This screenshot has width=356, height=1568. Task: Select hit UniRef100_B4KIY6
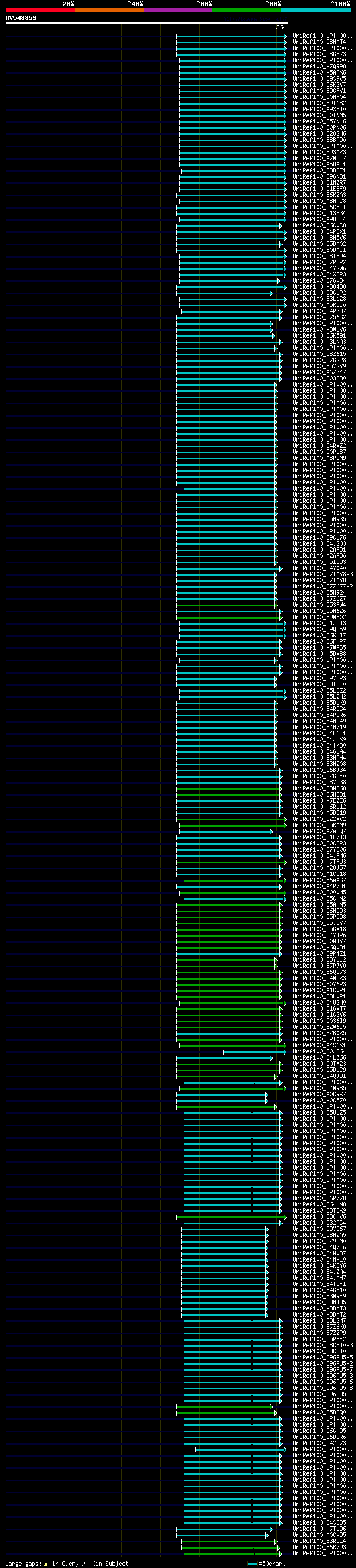point(319,1265)
